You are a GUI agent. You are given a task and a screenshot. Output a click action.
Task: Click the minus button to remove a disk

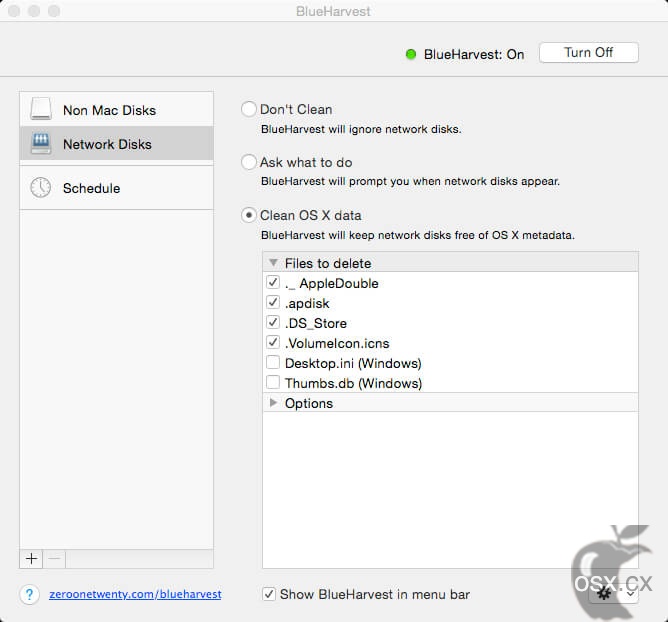click(54, 559)
